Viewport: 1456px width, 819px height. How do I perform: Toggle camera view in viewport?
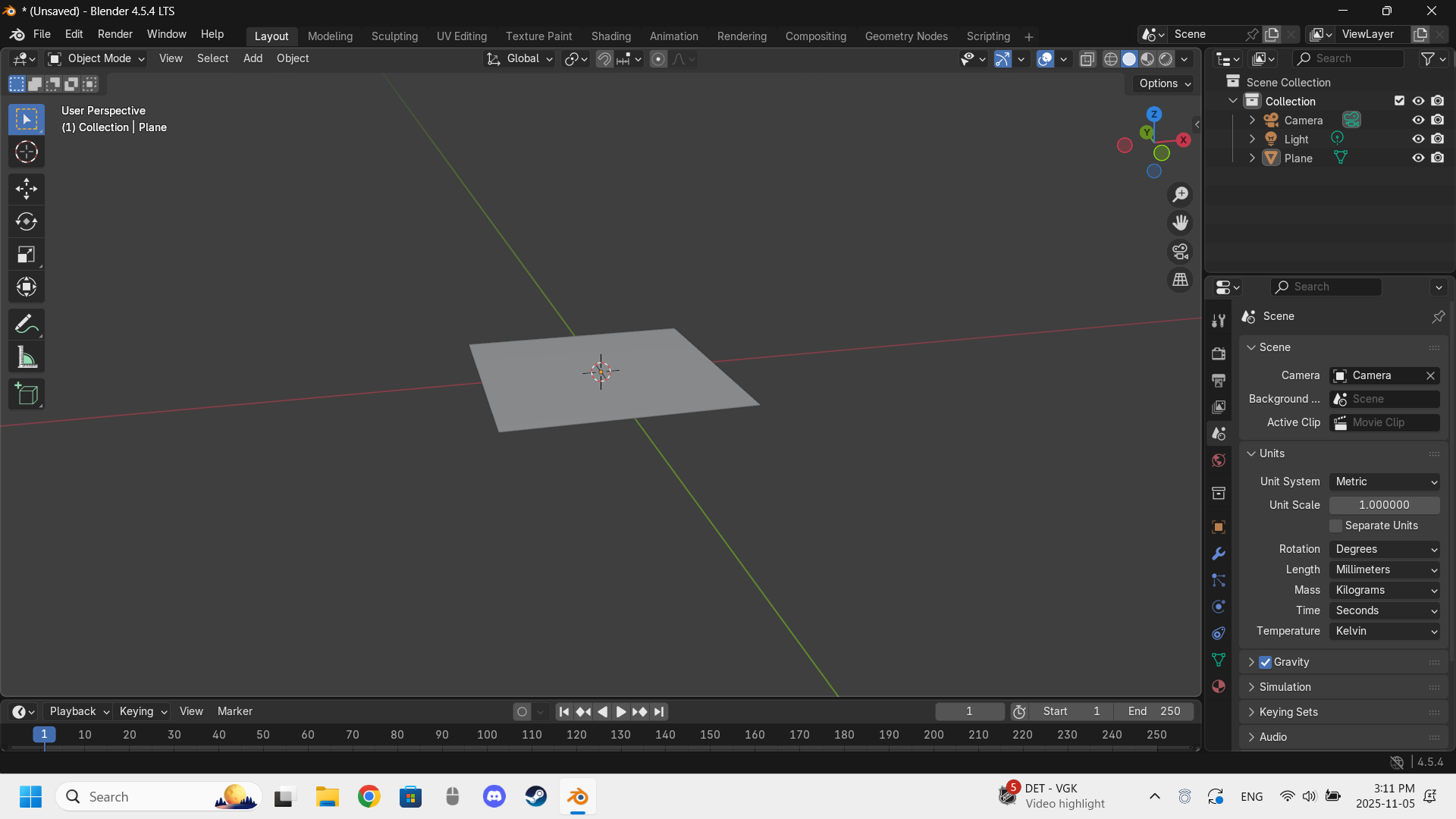coord(1180,252)
